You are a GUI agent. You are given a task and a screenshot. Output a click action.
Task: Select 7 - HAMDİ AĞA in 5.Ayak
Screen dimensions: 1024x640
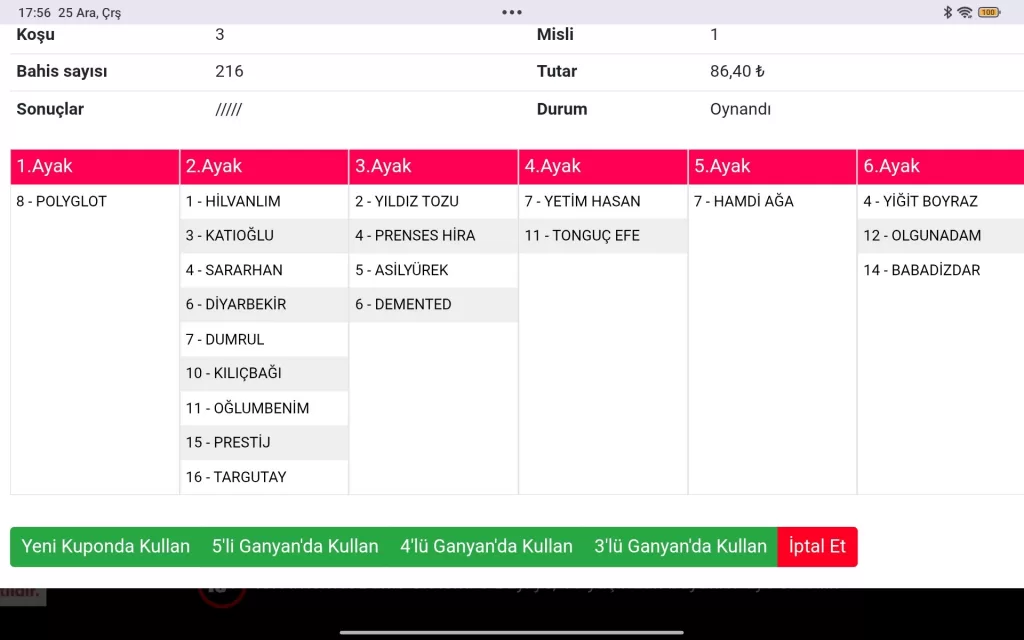pyautogui.click(x=744, y=201)
